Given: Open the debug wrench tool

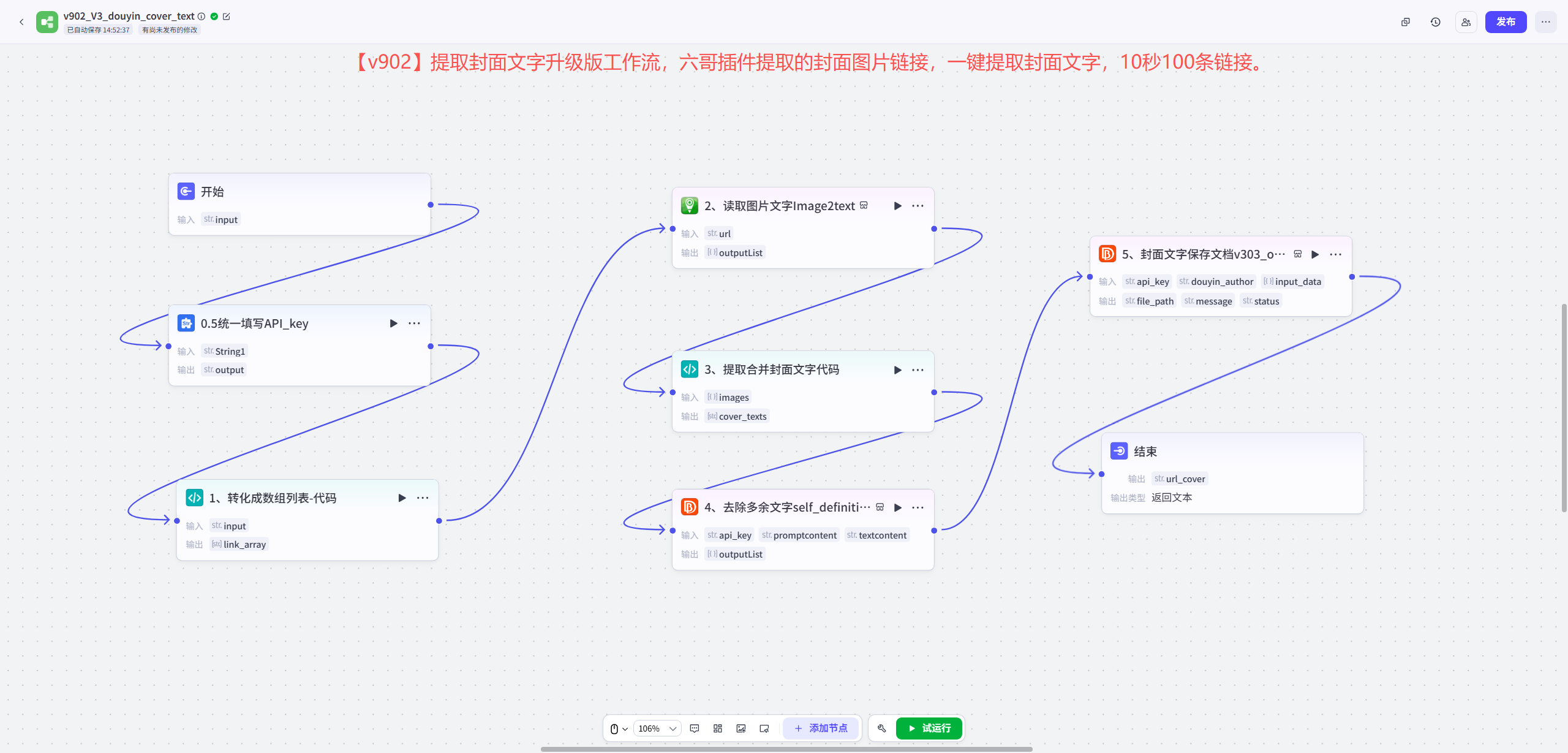Looking at the screenshot, I should click(x=882, y=728).
